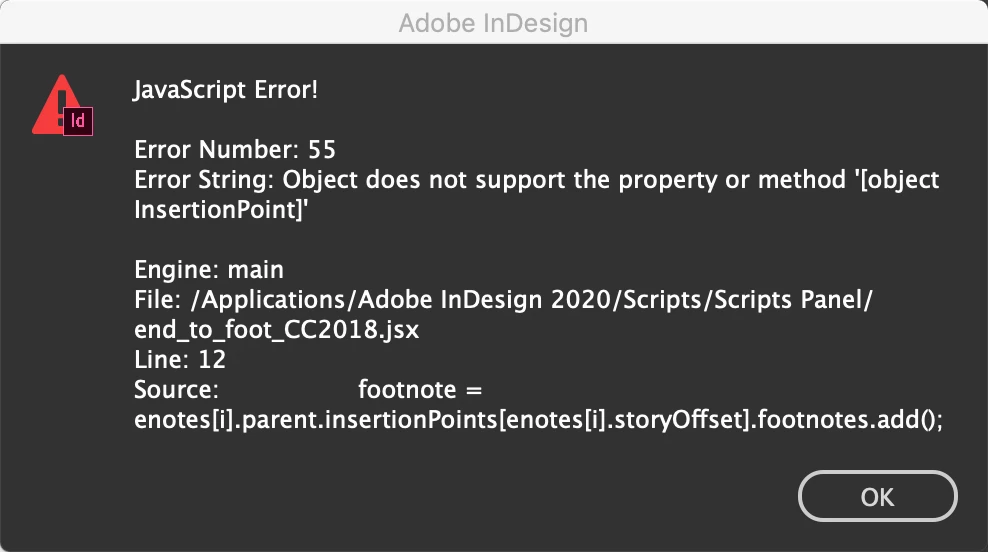
Task: Click the red warning triangle icon
Action: pyautogui.click(x=52, y=106)
